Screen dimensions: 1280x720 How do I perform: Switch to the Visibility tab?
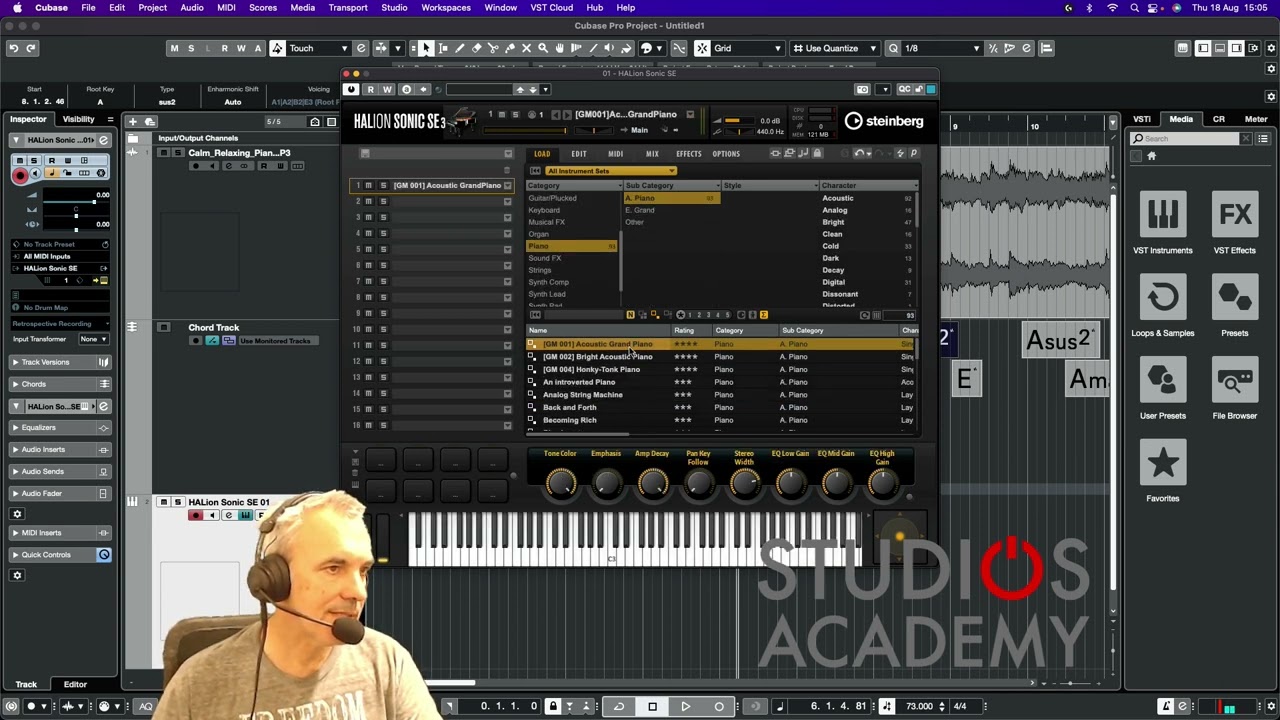(79, 119)
